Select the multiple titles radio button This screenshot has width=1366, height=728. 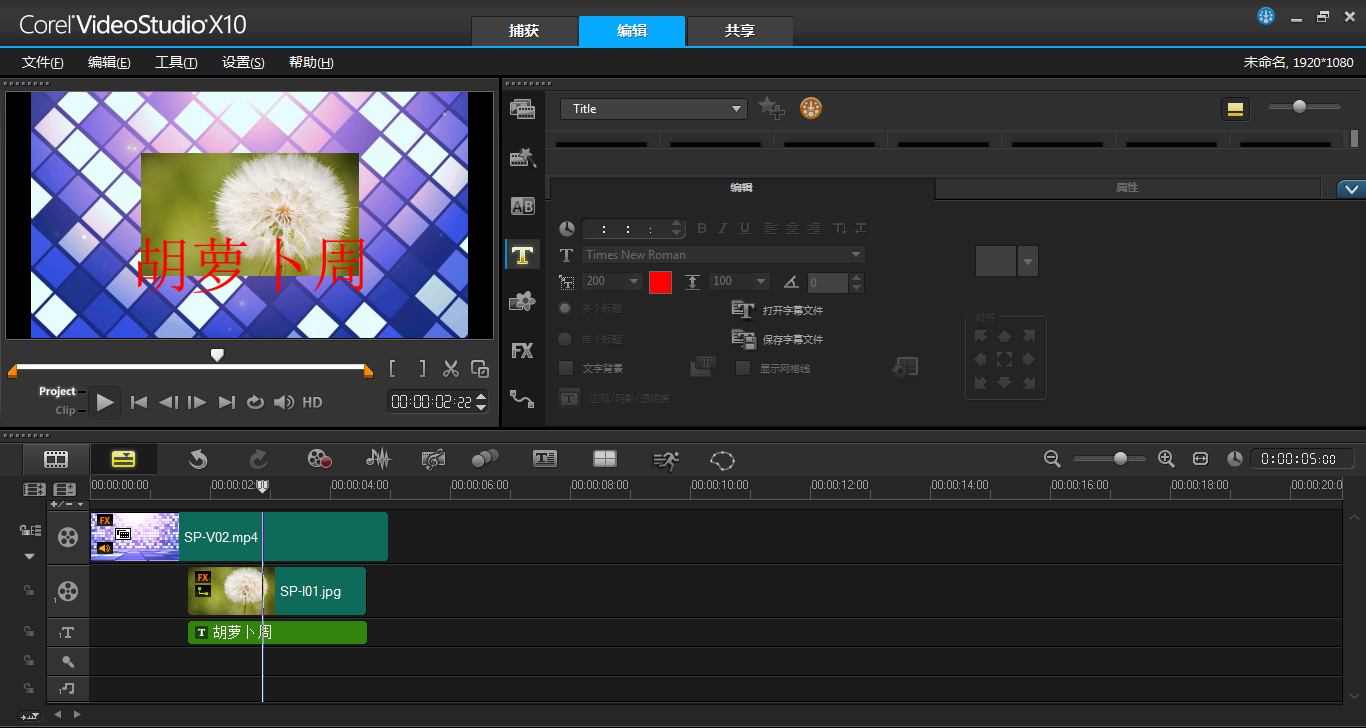(566, 309)
